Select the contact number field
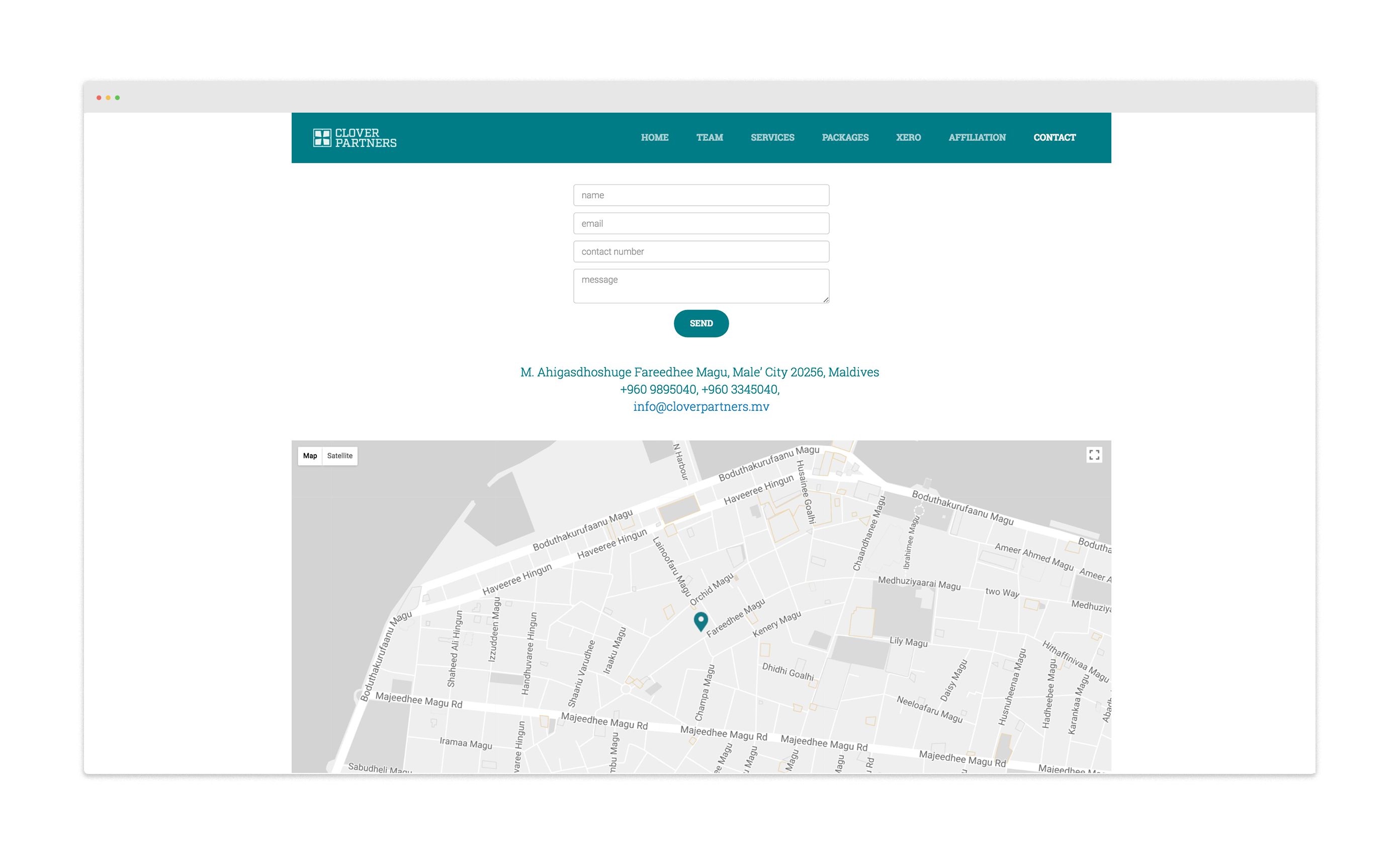 [701, 252]
